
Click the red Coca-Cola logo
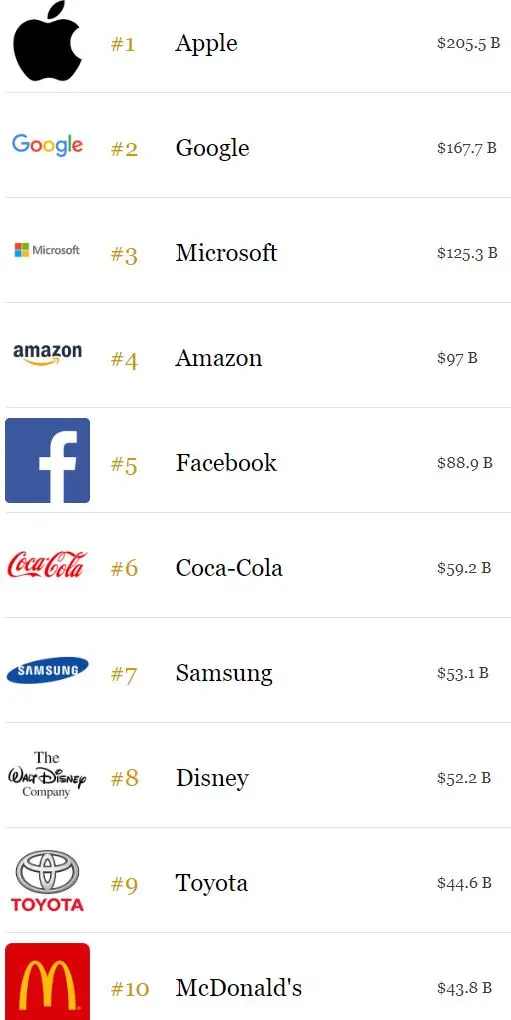pos(47,565)
